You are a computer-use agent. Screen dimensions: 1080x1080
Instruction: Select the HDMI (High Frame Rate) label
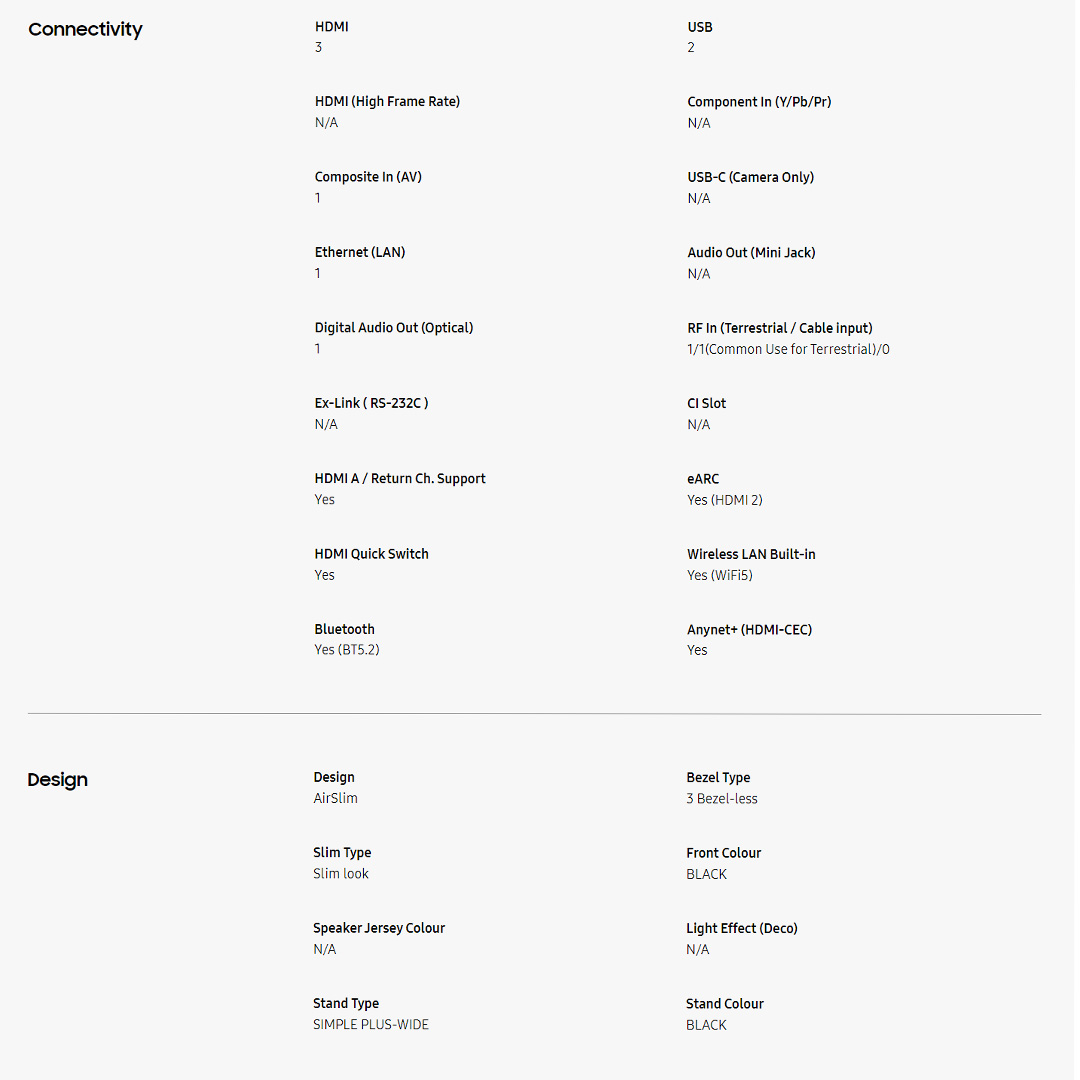point(387,102)
